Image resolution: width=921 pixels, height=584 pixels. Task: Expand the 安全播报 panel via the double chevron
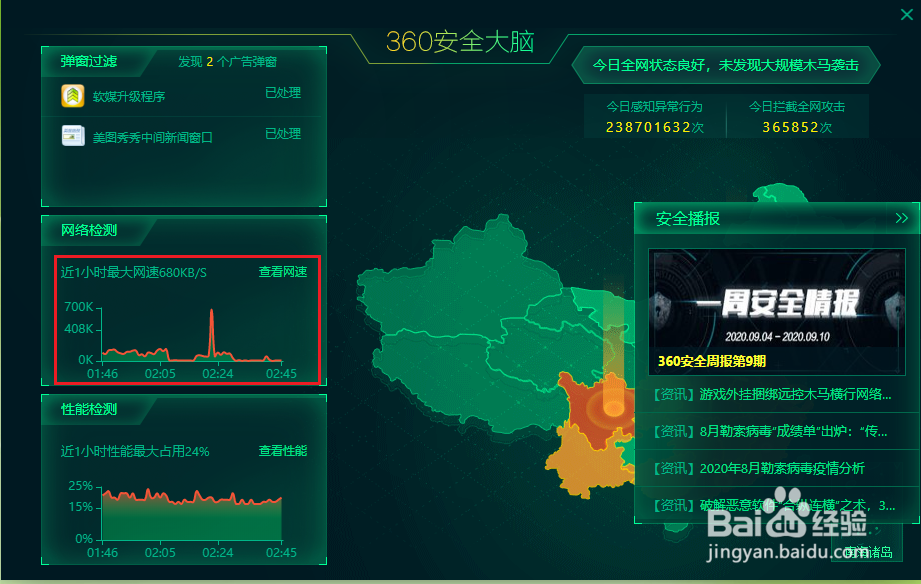coord(901,218)
